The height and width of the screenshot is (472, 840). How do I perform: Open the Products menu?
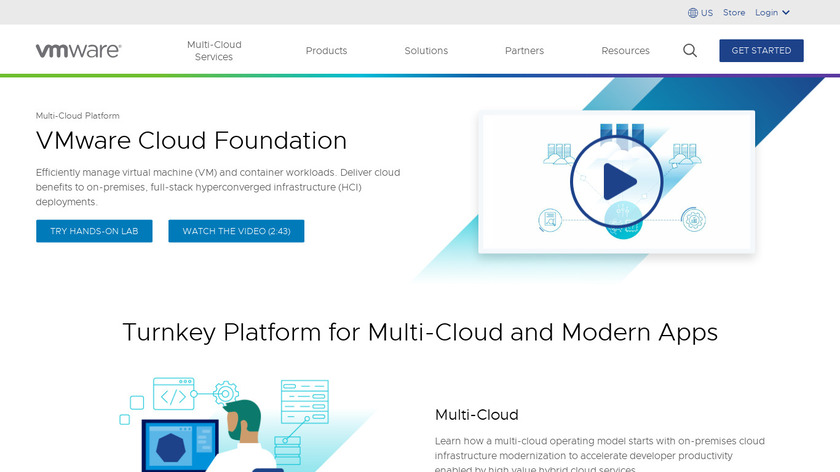pos(326,50)
